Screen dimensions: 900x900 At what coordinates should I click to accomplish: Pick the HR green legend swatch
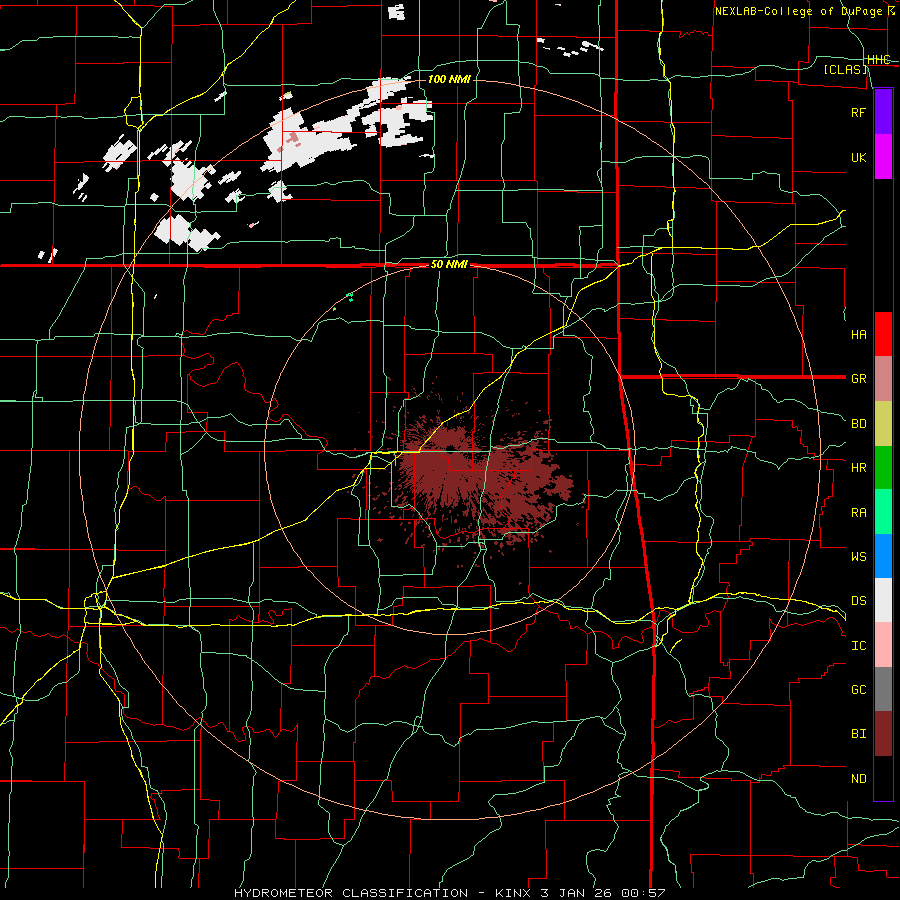tap(883, 467)
